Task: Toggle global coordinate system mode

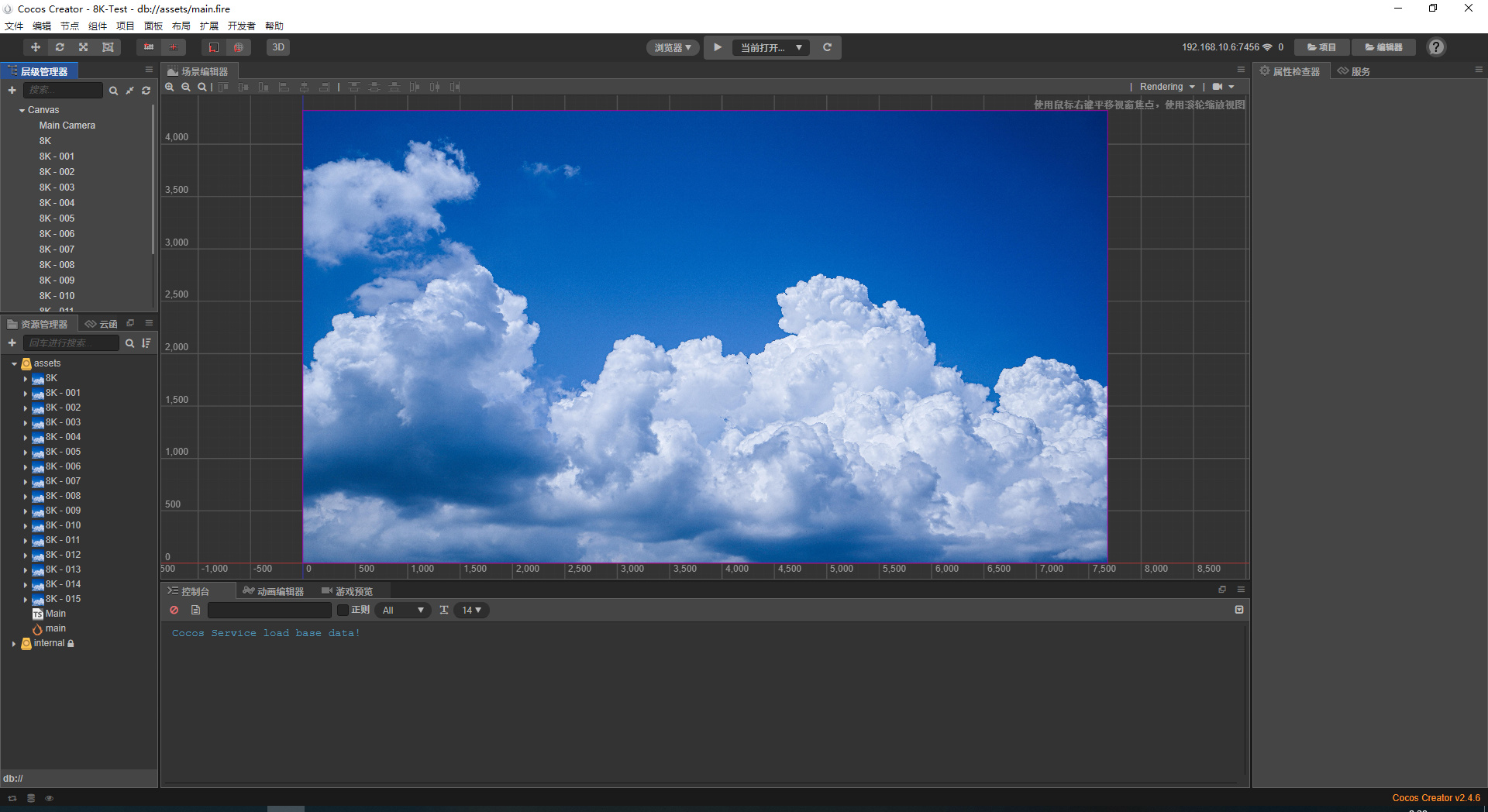Action: [238, 47]
